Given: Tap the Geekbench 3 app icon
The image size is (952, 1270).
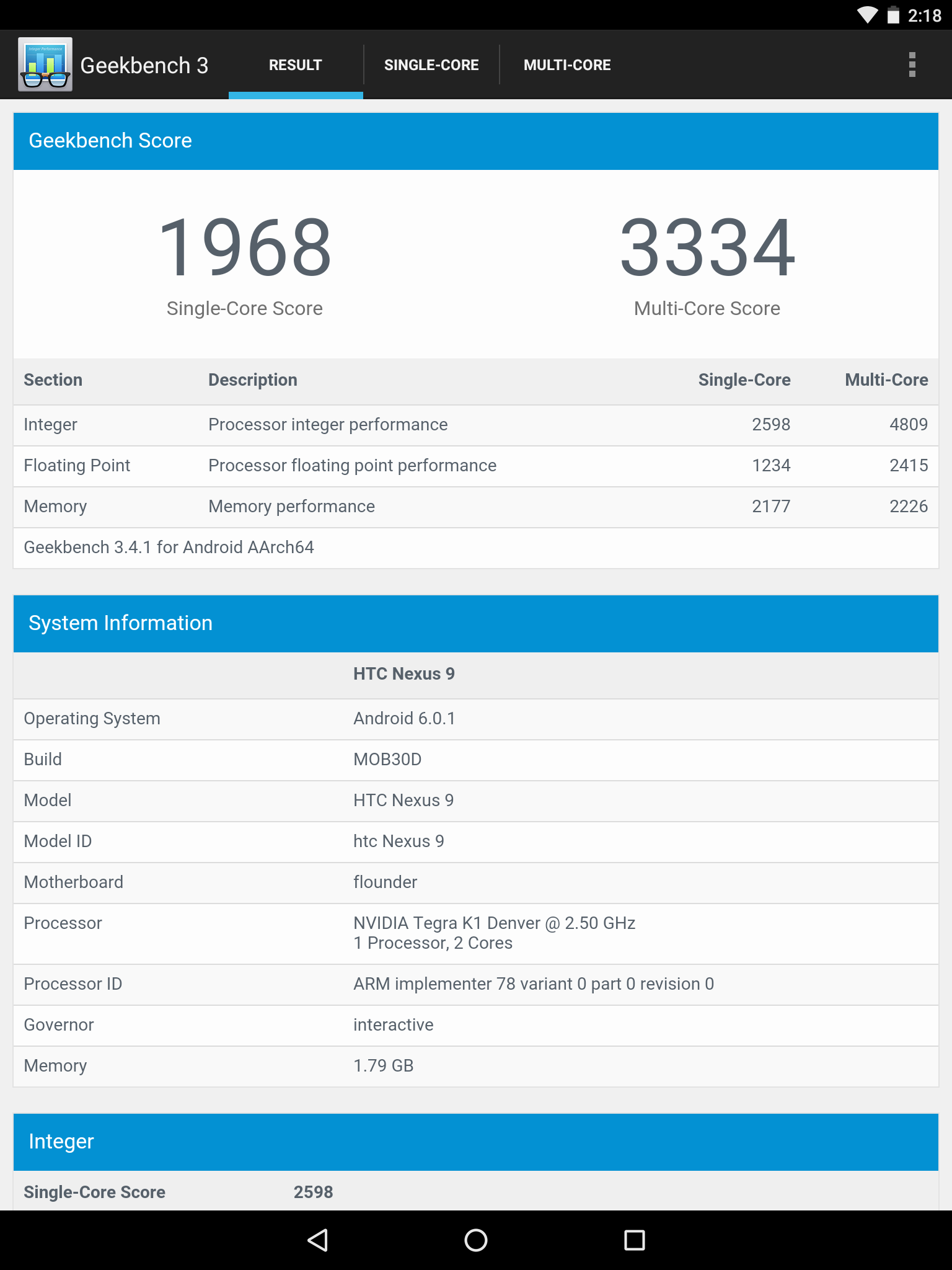Looking at the screenshot, I should 45,64.
